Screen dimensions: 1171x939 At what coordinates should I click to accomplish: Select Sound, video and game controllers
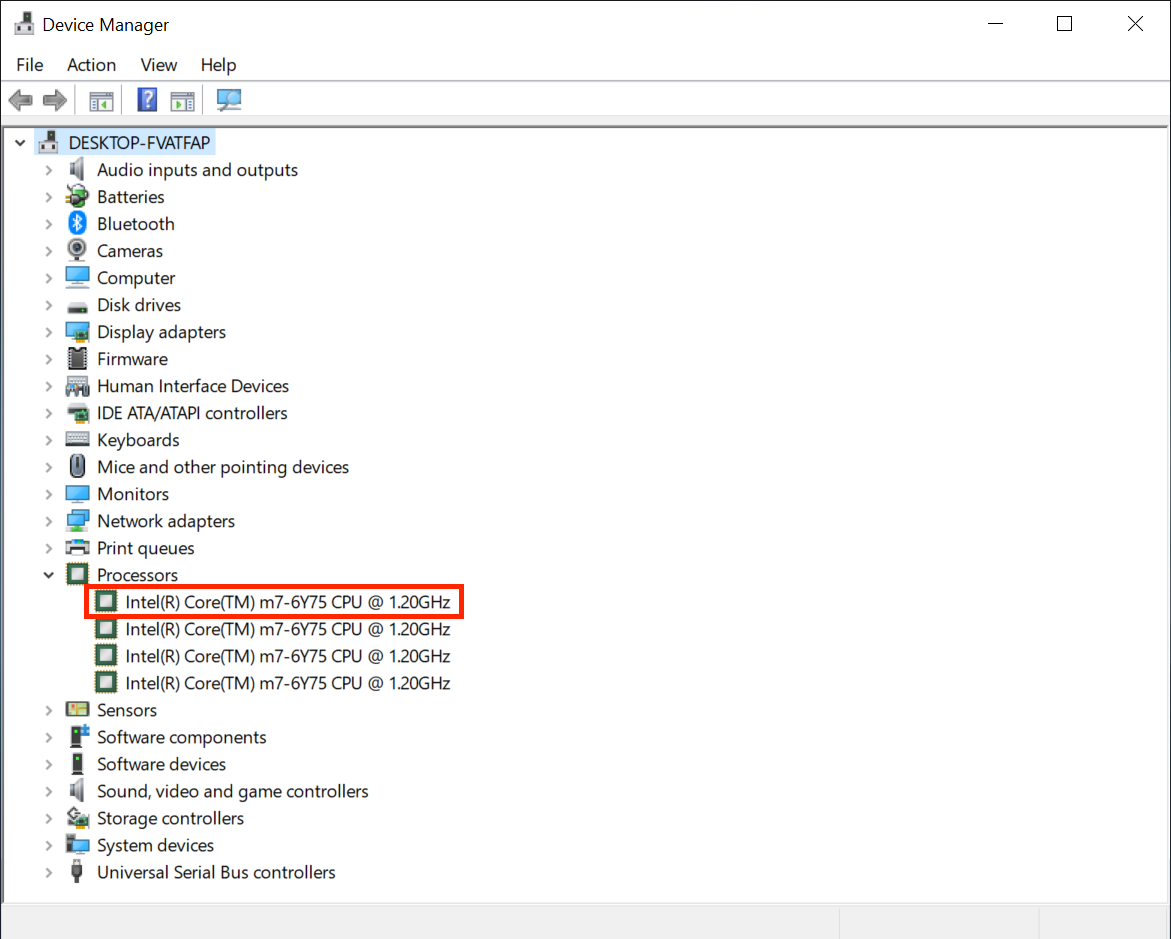click(232, 791)
